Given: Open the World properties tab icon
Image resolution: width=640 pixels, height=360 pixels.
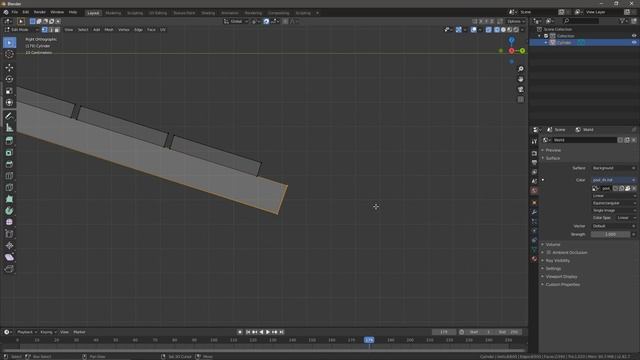Looking at the screenshot, I should [x=534, y=191].
